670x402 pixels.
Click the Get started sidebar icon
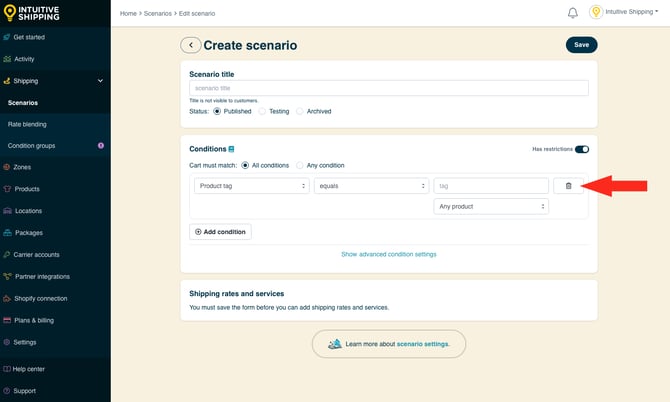pos(7,37)
